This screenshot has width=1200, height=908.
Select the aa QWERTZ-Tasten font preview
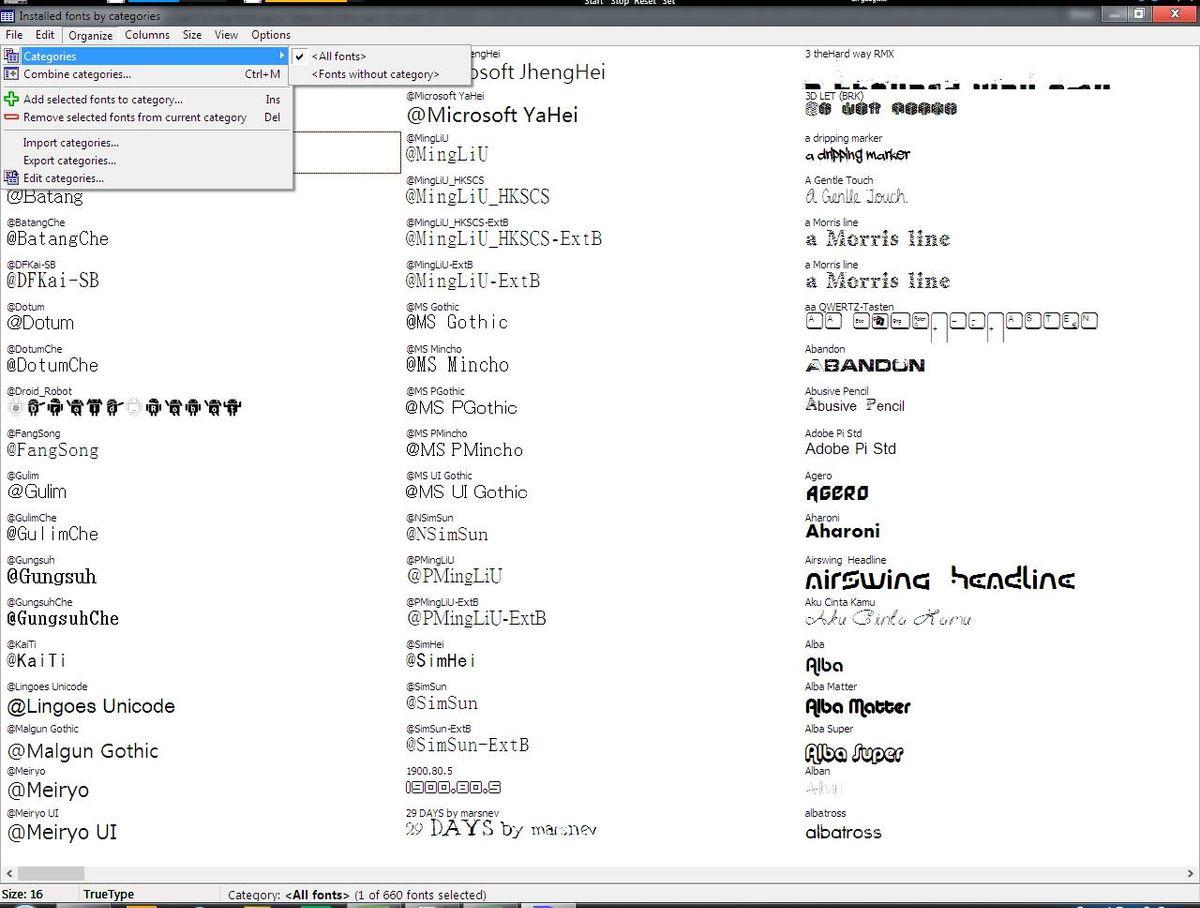[951, 322]
